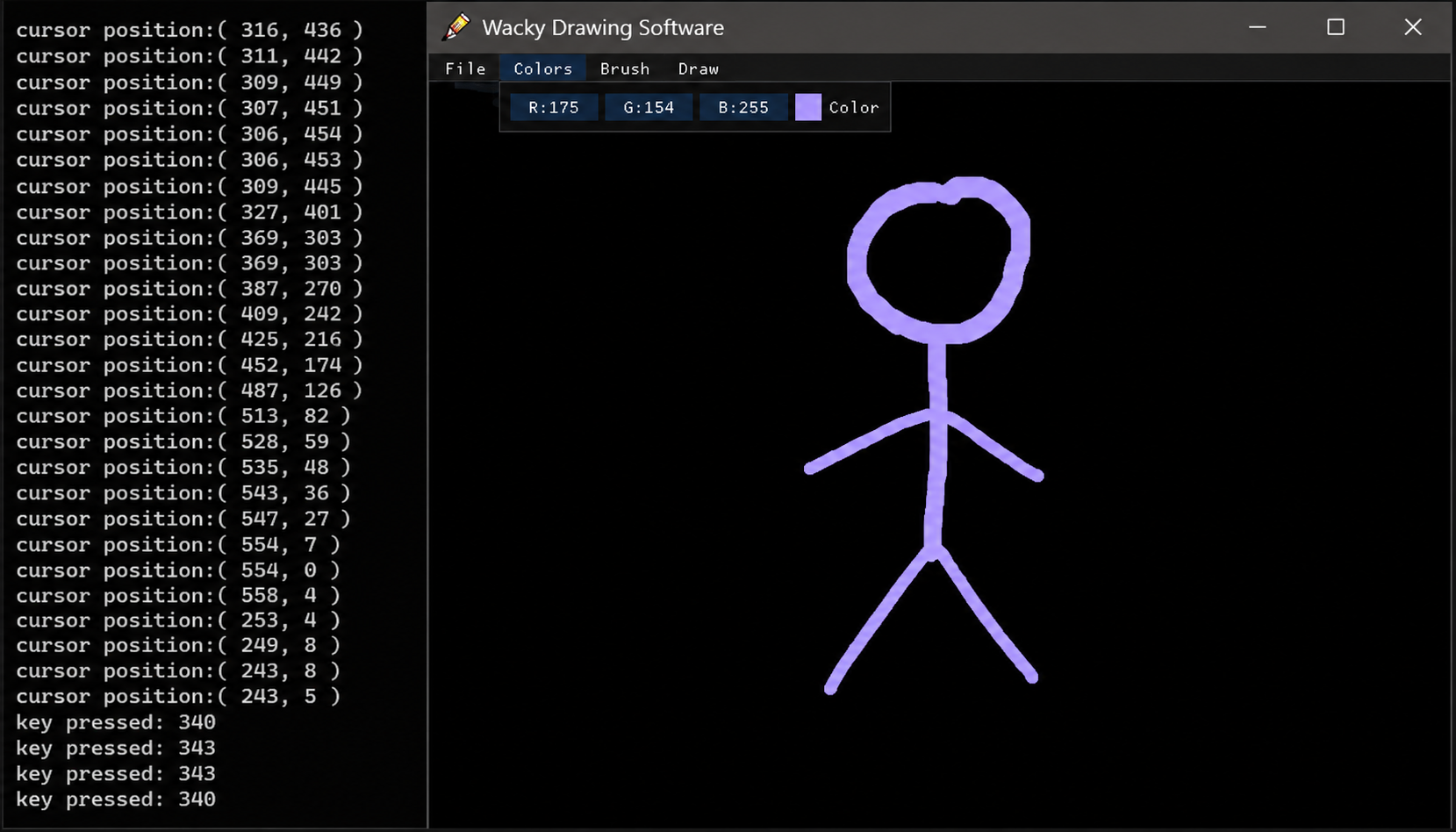Open the Brush menu
Image resolution: width=1456 pixels, height=832 pixels.
pyautogui.click(x=625, y=68)
